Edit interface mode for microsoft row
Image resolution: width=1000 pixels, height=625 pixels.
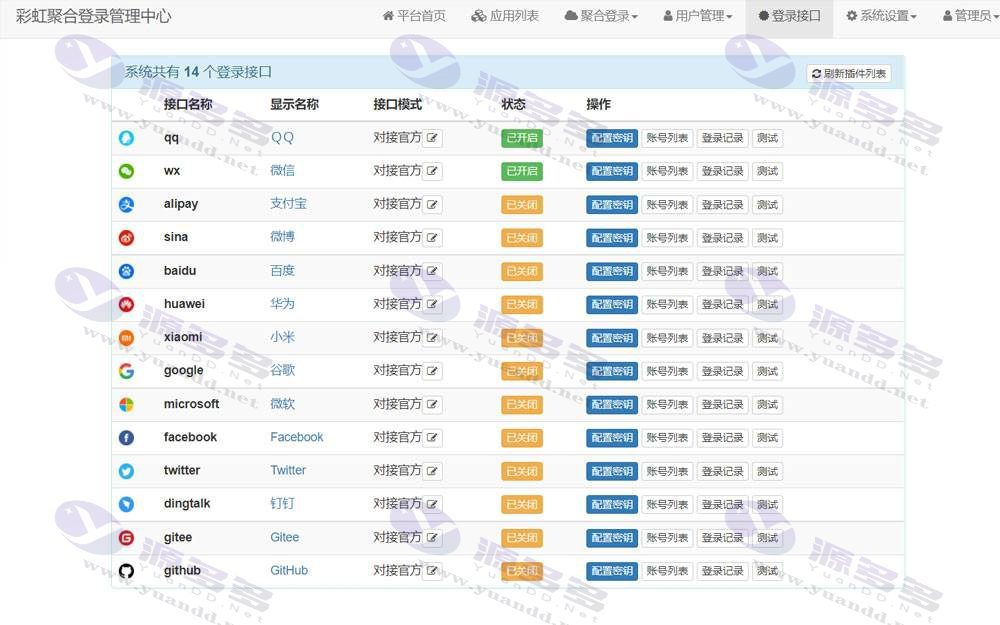[432, 404]
